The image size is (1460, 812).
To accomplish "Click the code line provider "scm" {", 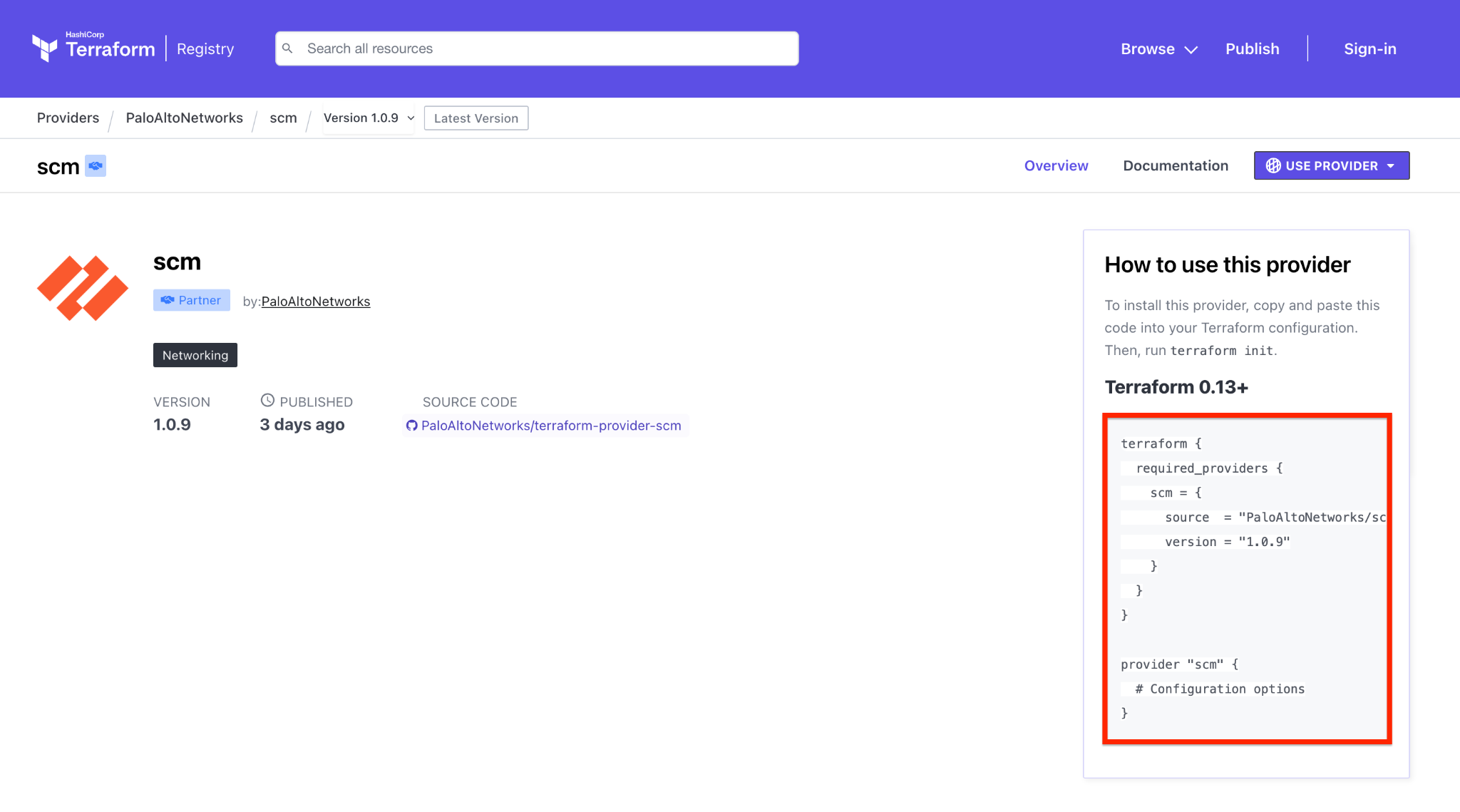I will click(1179, 664).
